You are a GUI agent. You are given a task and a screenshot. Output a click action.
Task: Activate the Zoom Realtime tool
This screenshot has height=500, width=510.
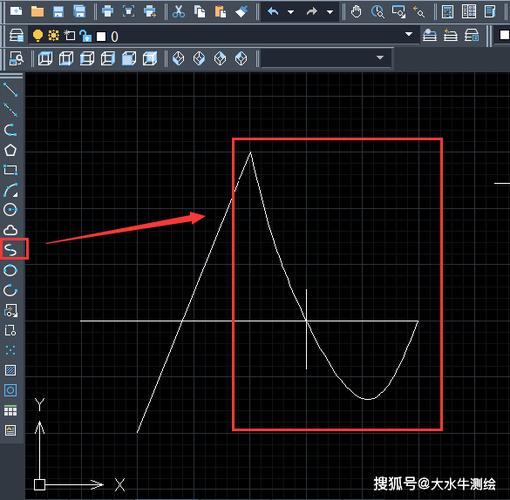coord(377,12)
